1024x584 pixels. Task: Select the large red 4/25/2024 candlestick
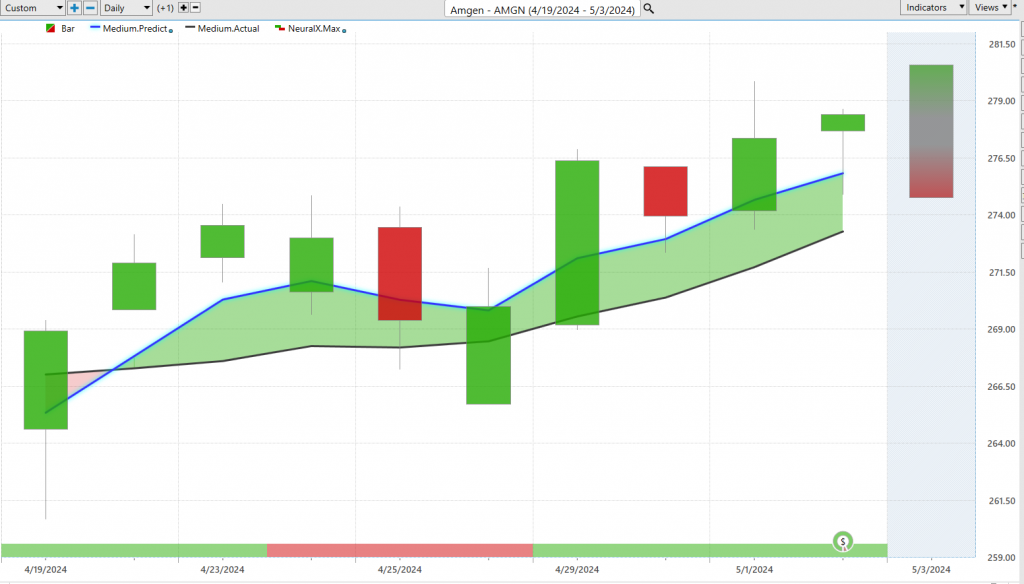(400, 274)
